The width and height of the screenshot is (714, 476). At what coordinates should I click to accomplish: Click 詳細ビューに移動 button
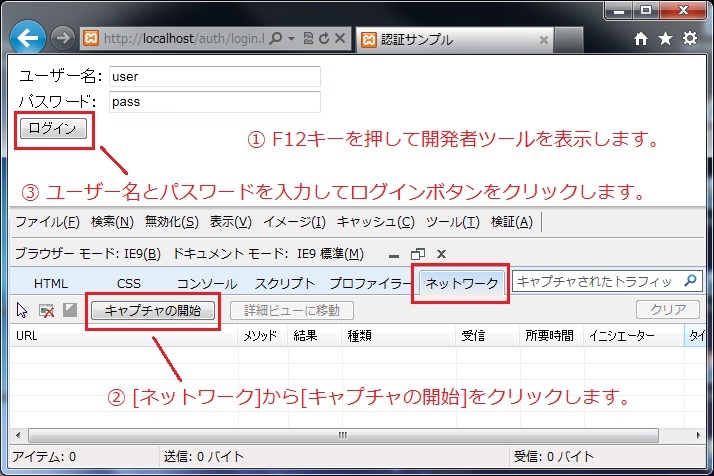292,311
